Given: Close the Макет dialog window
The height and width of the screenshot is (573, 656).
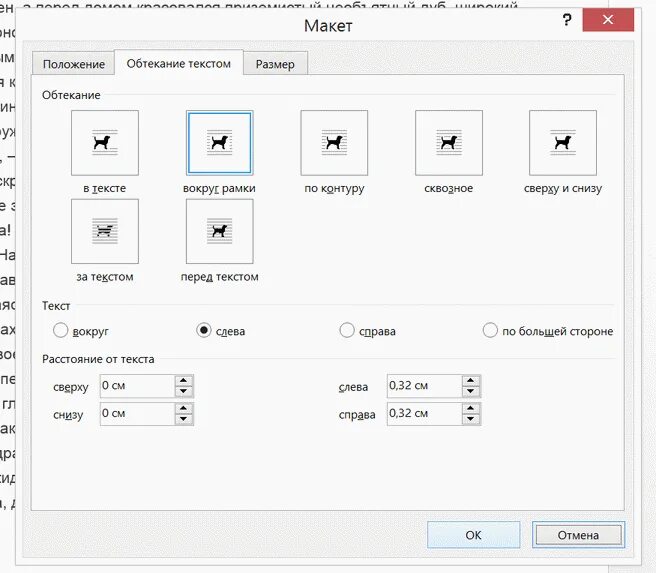Looking at the screenshot, I should 608,20.
